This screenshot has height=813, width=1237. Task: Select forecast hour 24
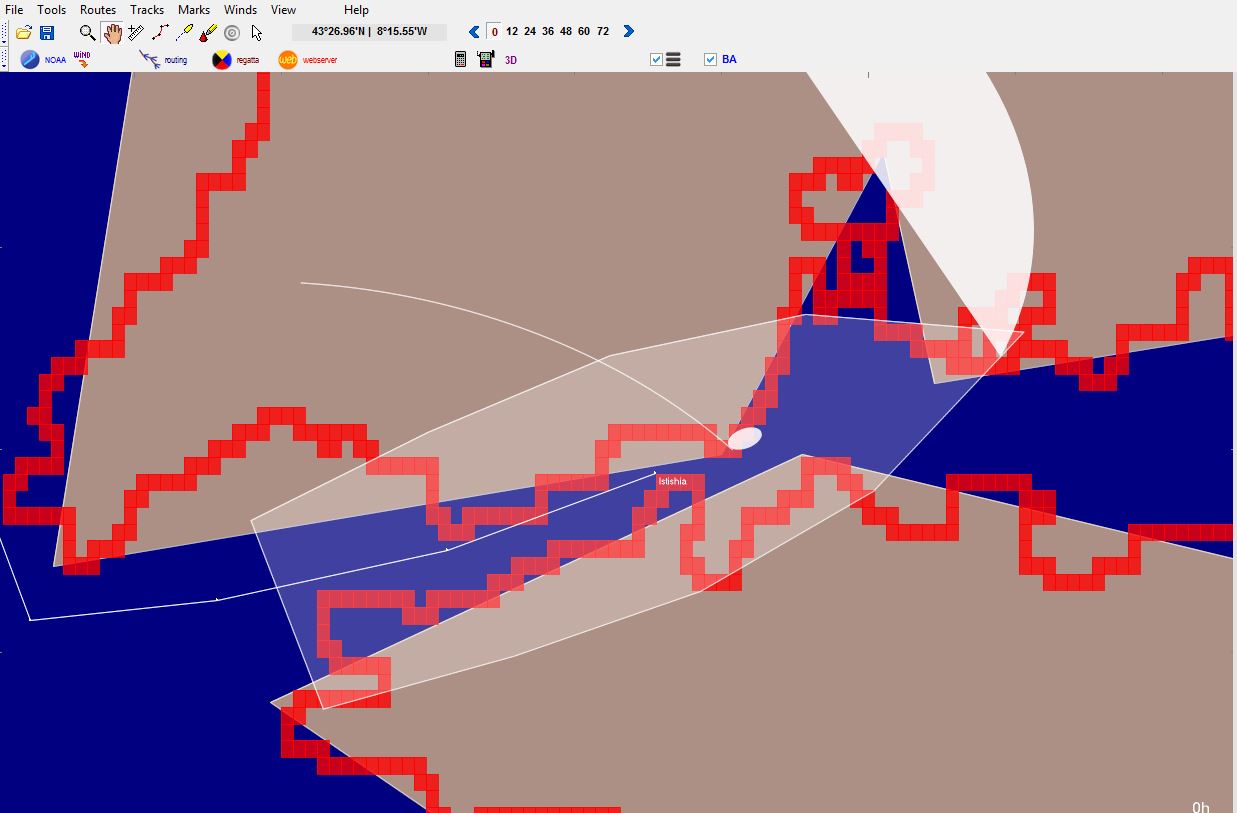[x=530, y=32]
